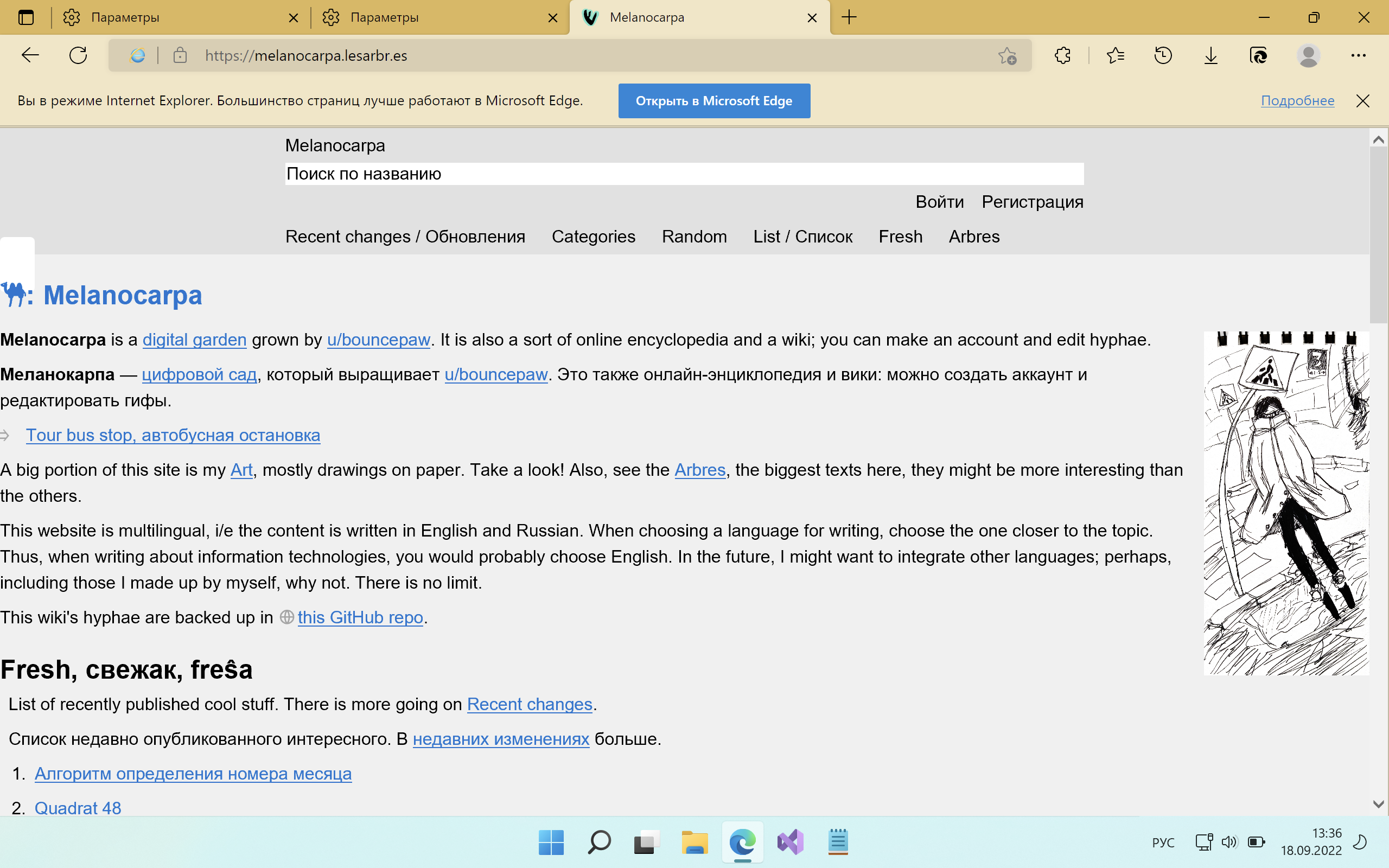The image size is (1389, 868).
Task: Open Settings and more ellipsis menu
Action: click(x=1358, y=56)
